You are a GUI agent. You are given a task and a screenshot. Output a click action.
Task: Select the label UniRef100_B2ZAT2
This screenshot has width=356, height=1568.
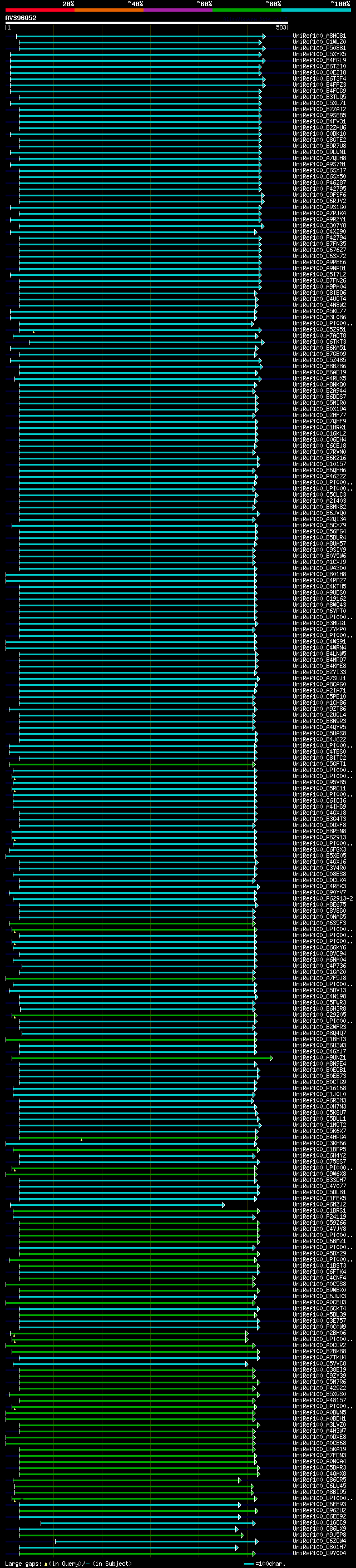coord(319,110)
